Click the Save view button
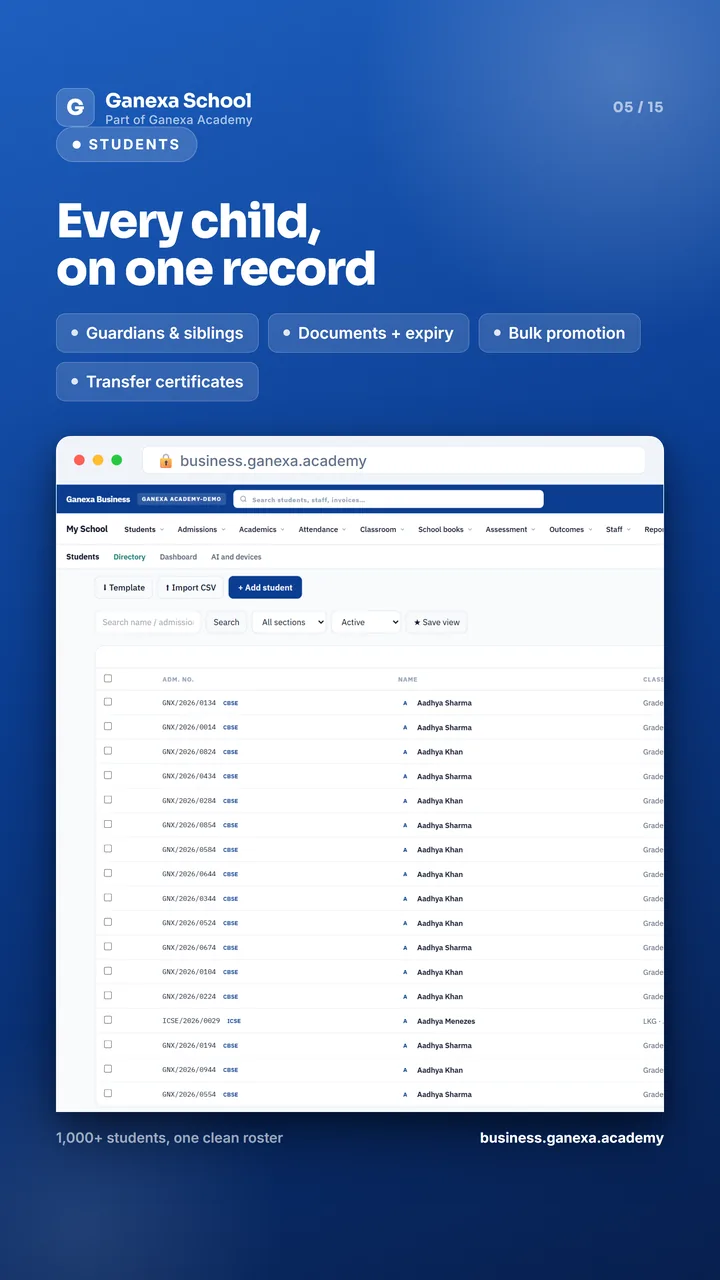 (437, 622)
